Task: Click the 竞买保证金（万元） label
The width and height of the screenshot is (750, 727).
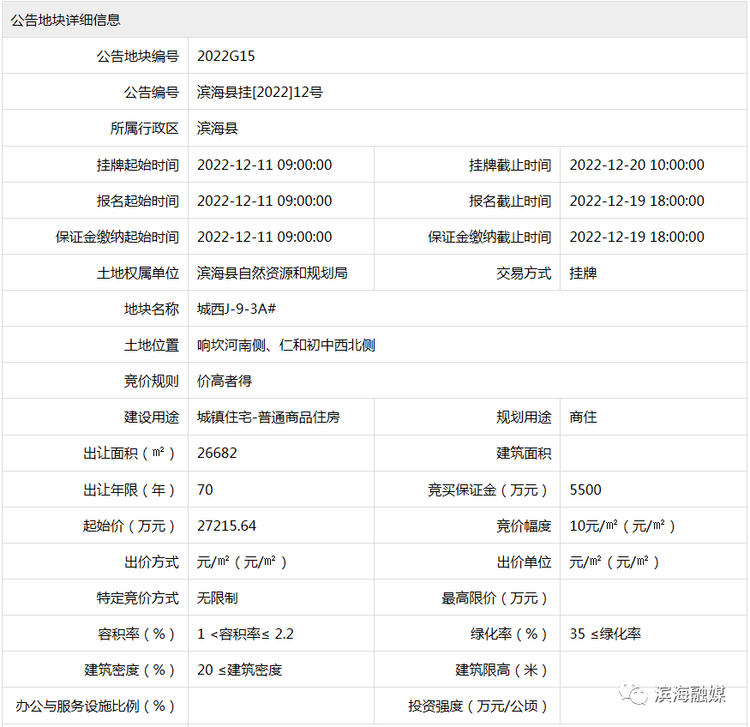Action: pyautogui.click(x=487, y=490)
